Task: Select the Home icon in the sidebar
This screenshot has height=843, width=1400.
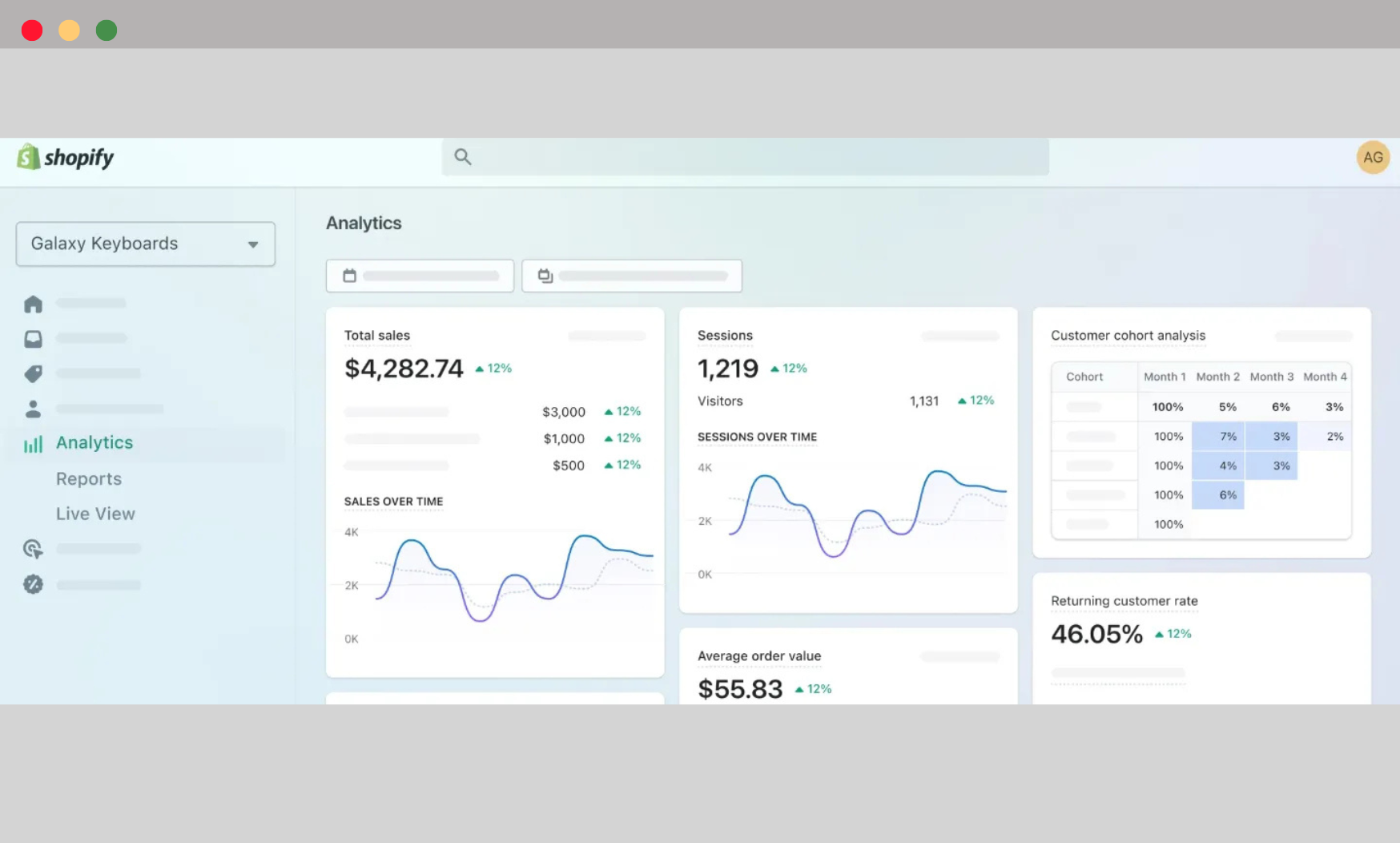Action: coord(32,303)
